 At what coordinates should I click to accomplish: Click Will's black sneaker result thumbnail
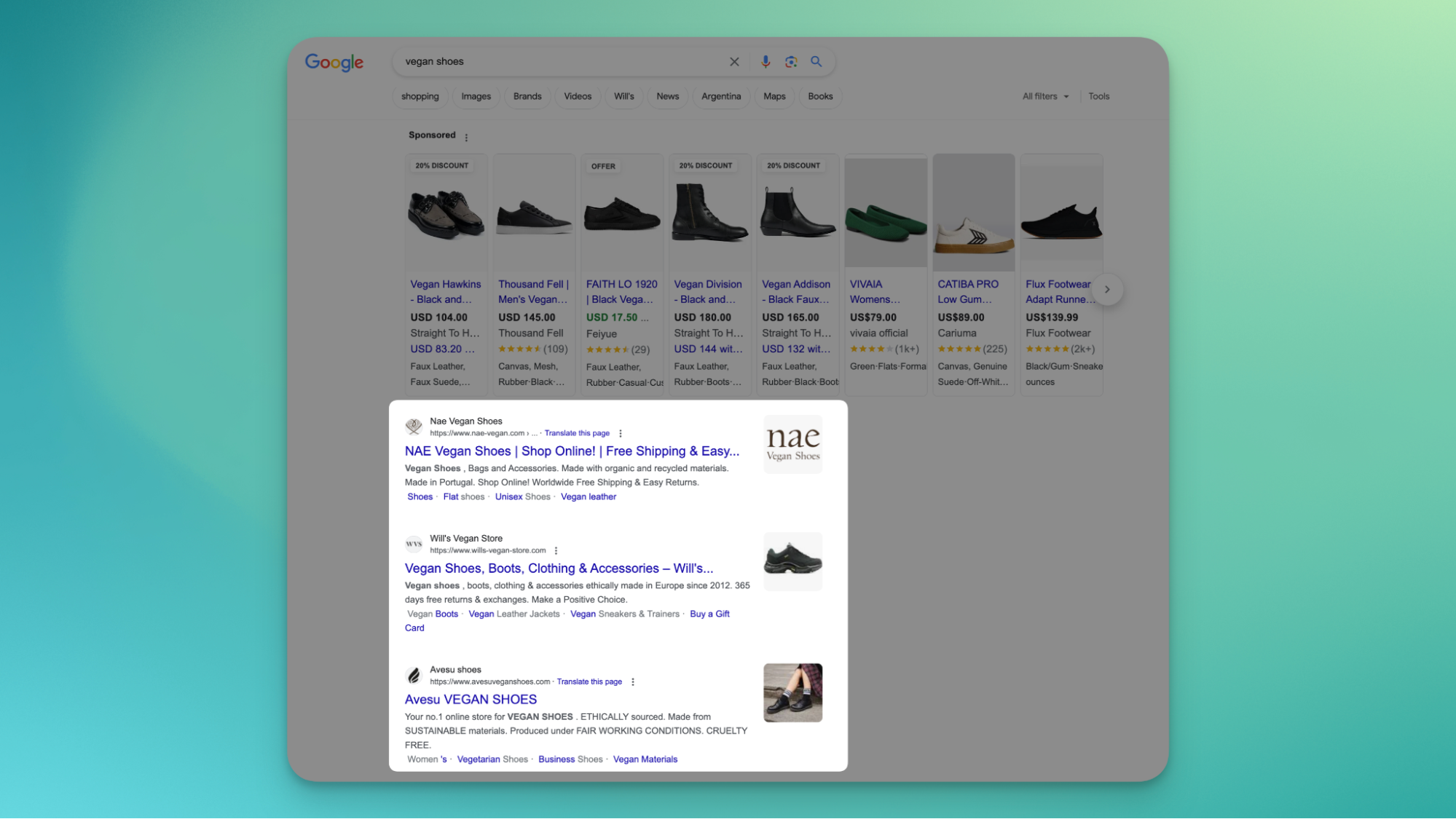[x=792, y=561]
